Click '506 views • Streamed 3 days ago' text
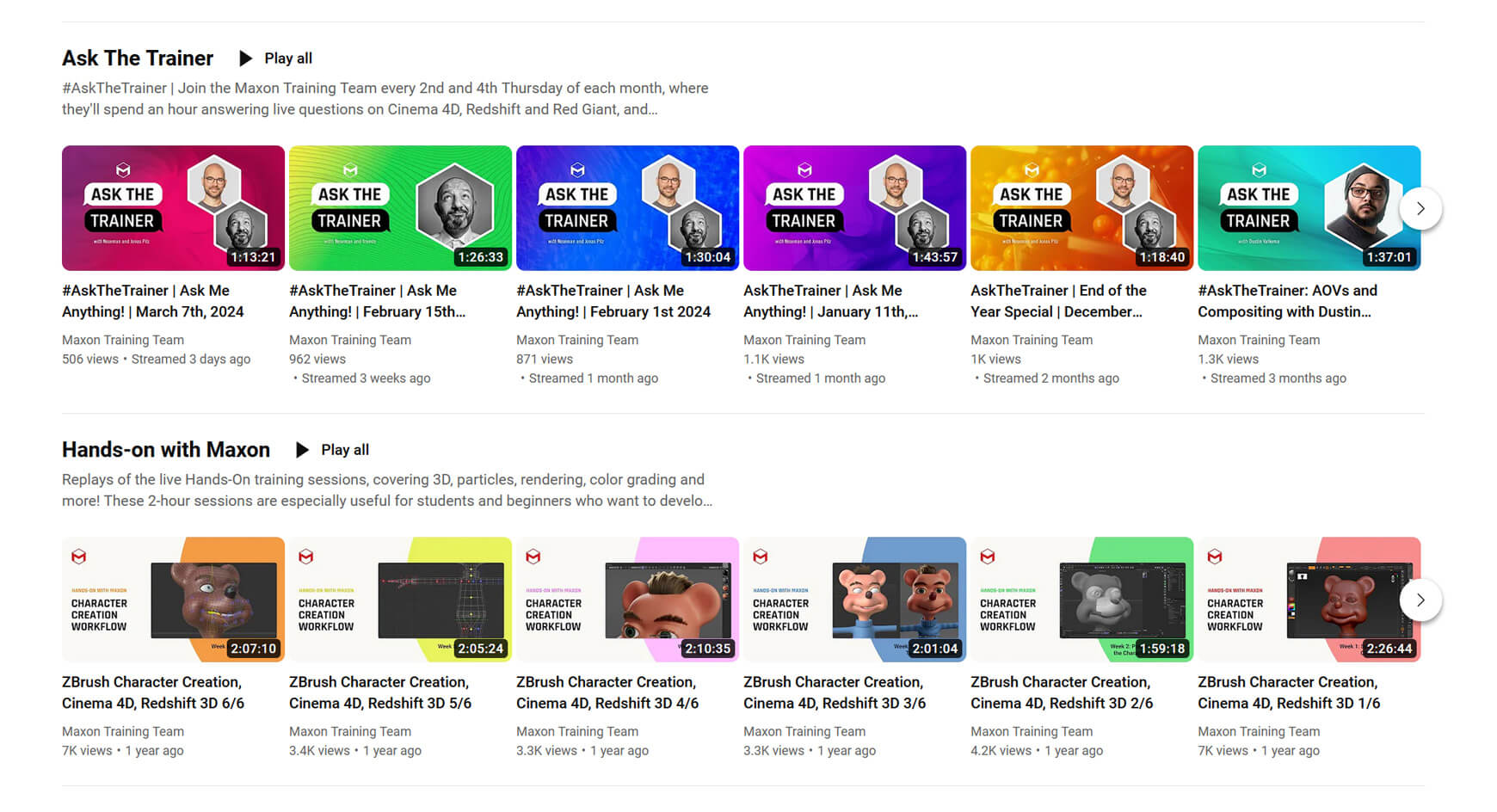The height and width of the screenshot is (812, 1497). point(157,359)
